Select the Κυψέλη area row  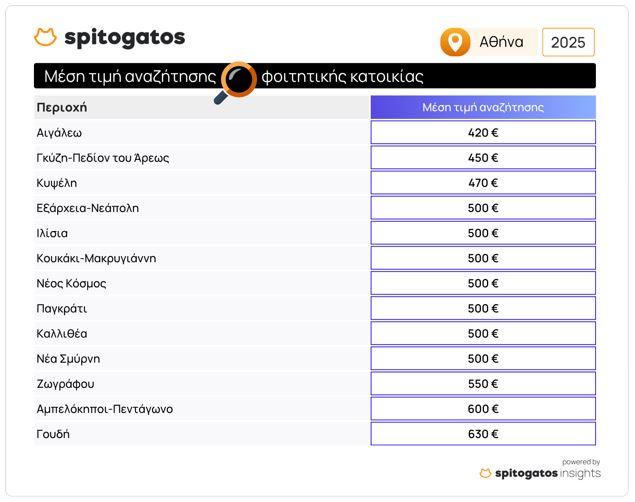[315, 183]
